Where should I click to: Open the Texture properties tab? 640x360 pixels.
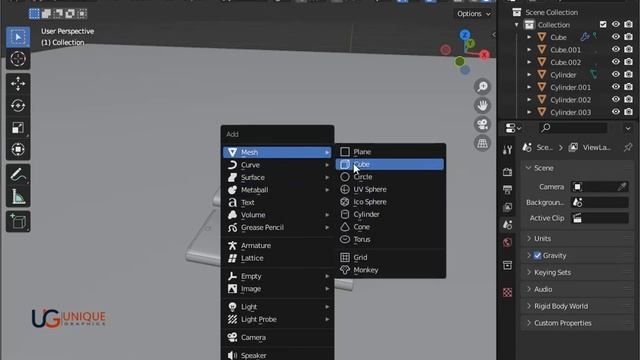coord(507,292)
